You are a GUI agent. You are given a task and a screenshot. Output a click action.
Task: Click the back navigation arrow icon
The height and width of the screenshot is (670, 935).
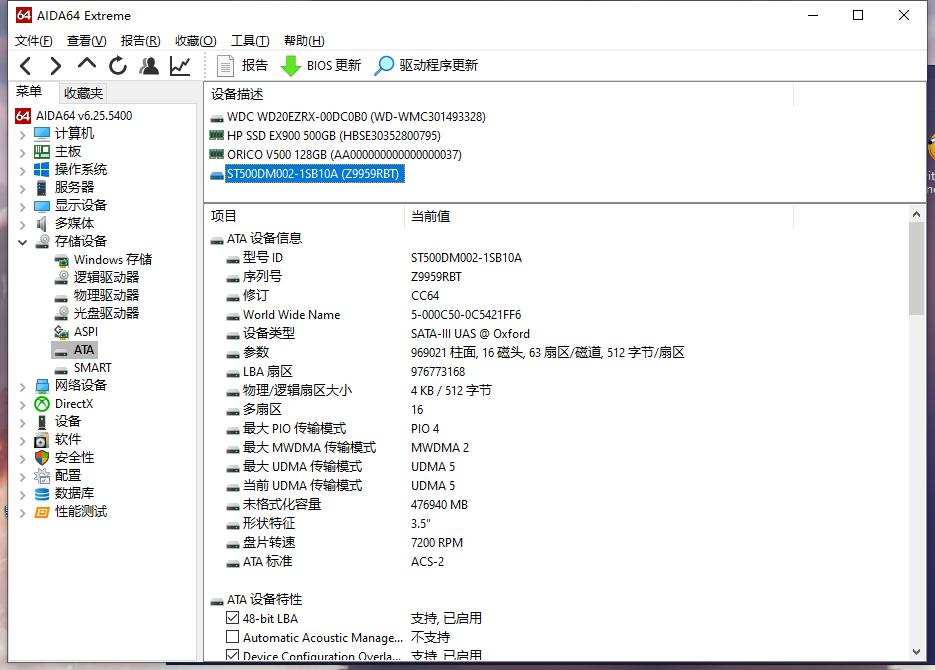coord(25,65)
